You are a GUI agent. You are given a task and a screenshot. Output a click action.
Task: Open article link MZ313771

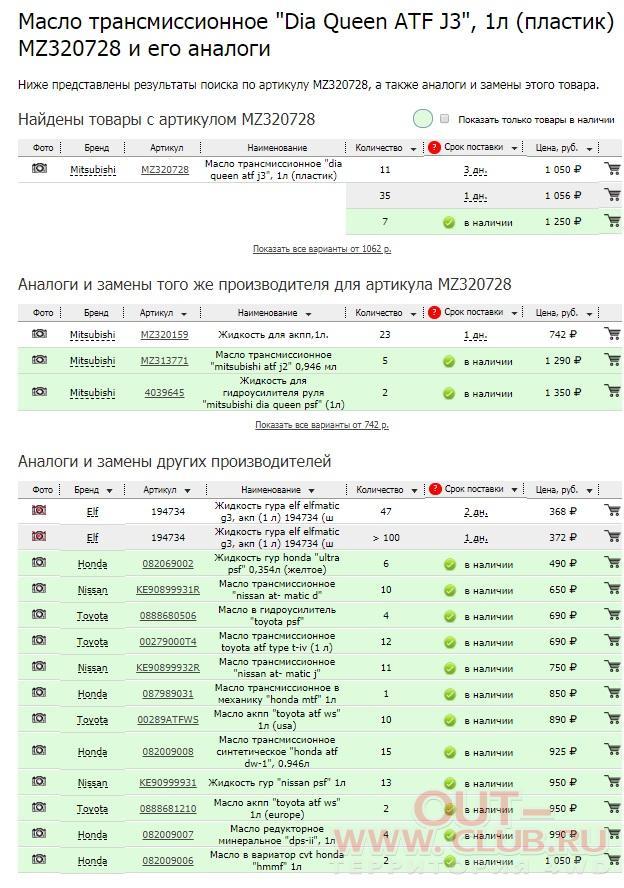click(164, 361)
